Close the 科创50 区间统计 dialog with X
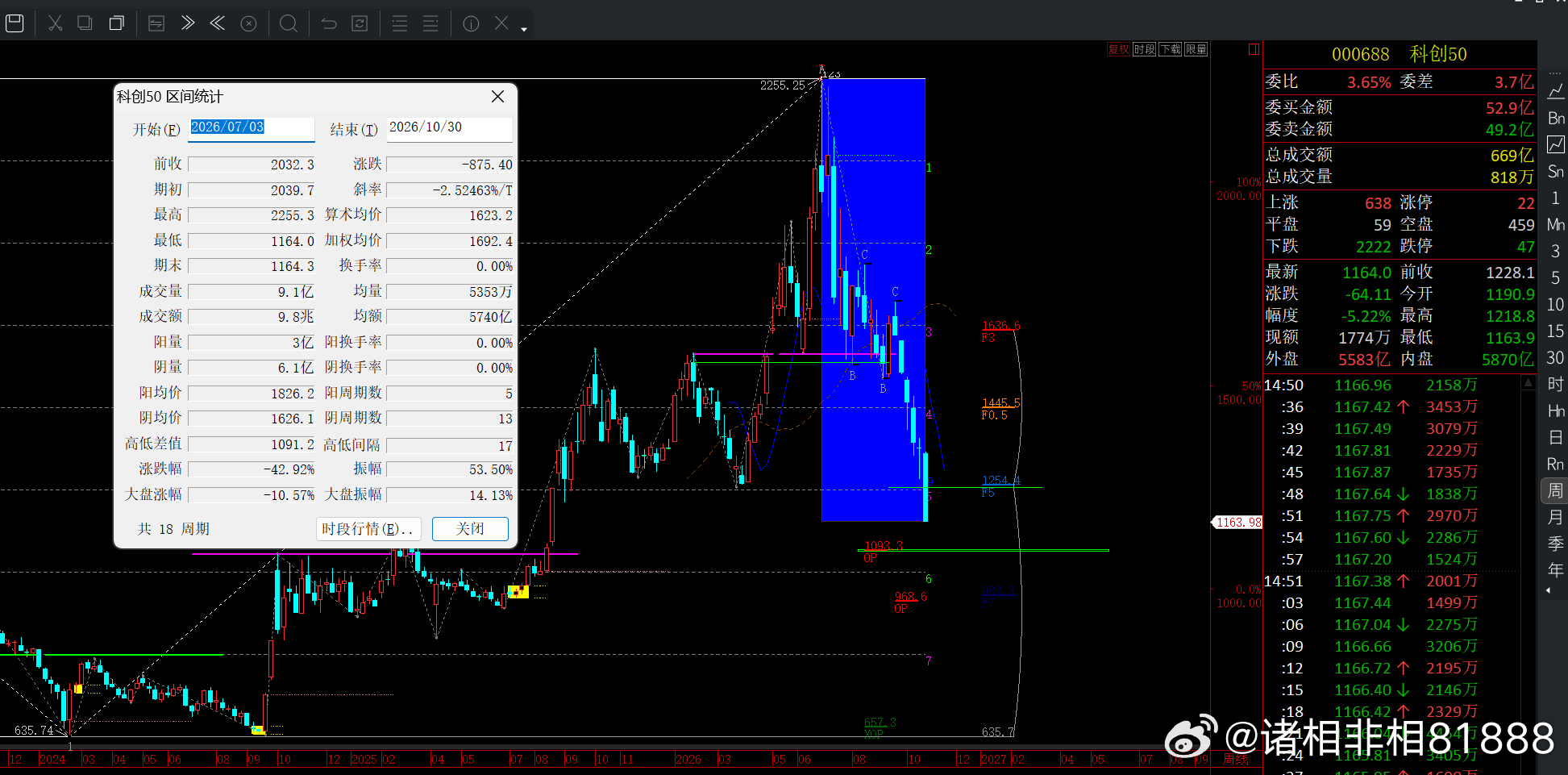 click(497, 97)
